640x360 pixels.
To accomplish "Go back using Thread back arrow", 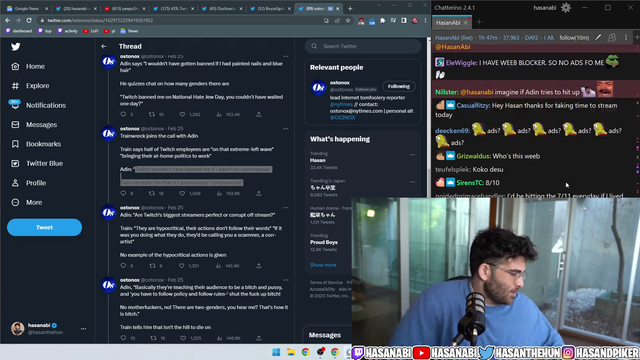I will [x=104, y=47].
